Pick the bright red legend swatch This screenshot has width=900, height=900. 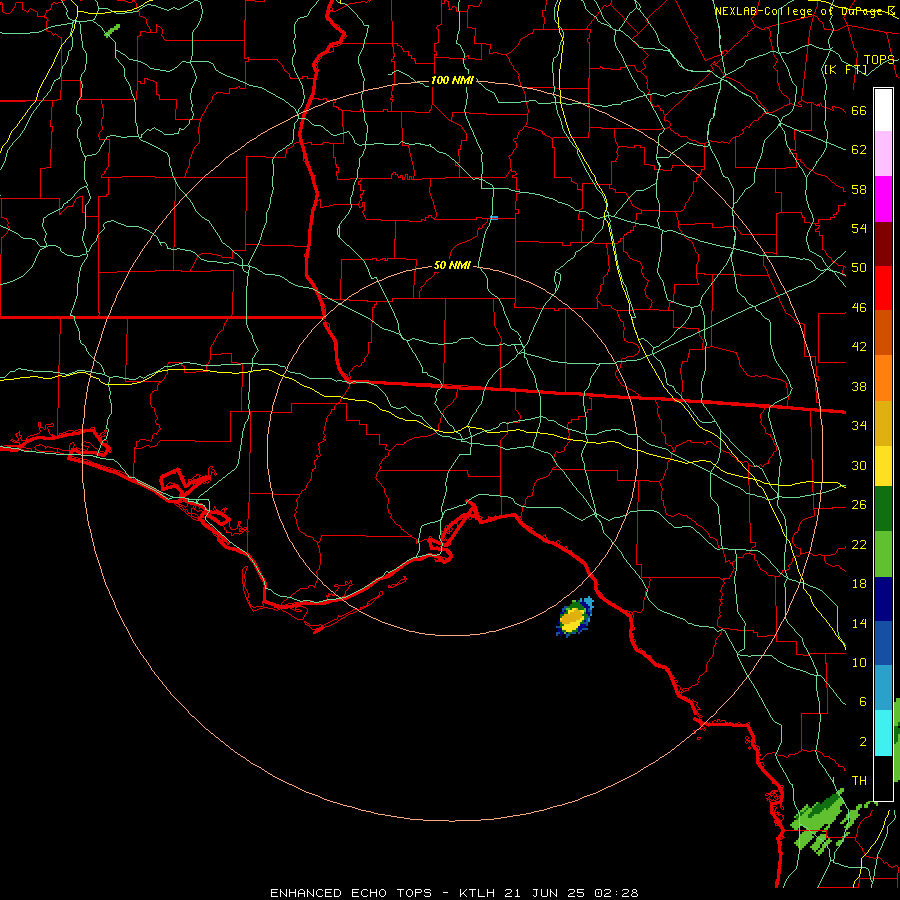883,288
